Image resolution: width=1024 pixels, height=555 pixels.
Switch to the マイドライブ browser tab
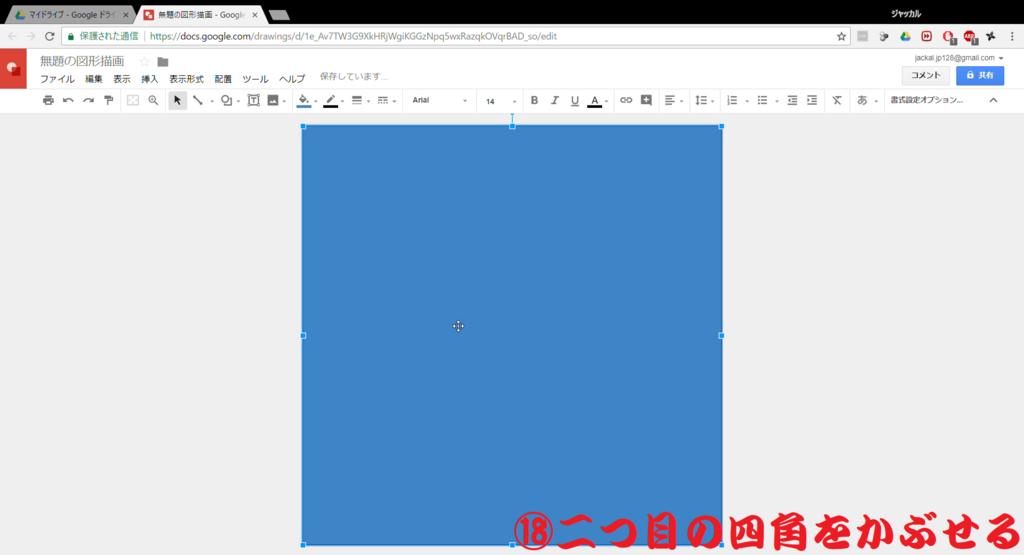click(x=69, y=14)
